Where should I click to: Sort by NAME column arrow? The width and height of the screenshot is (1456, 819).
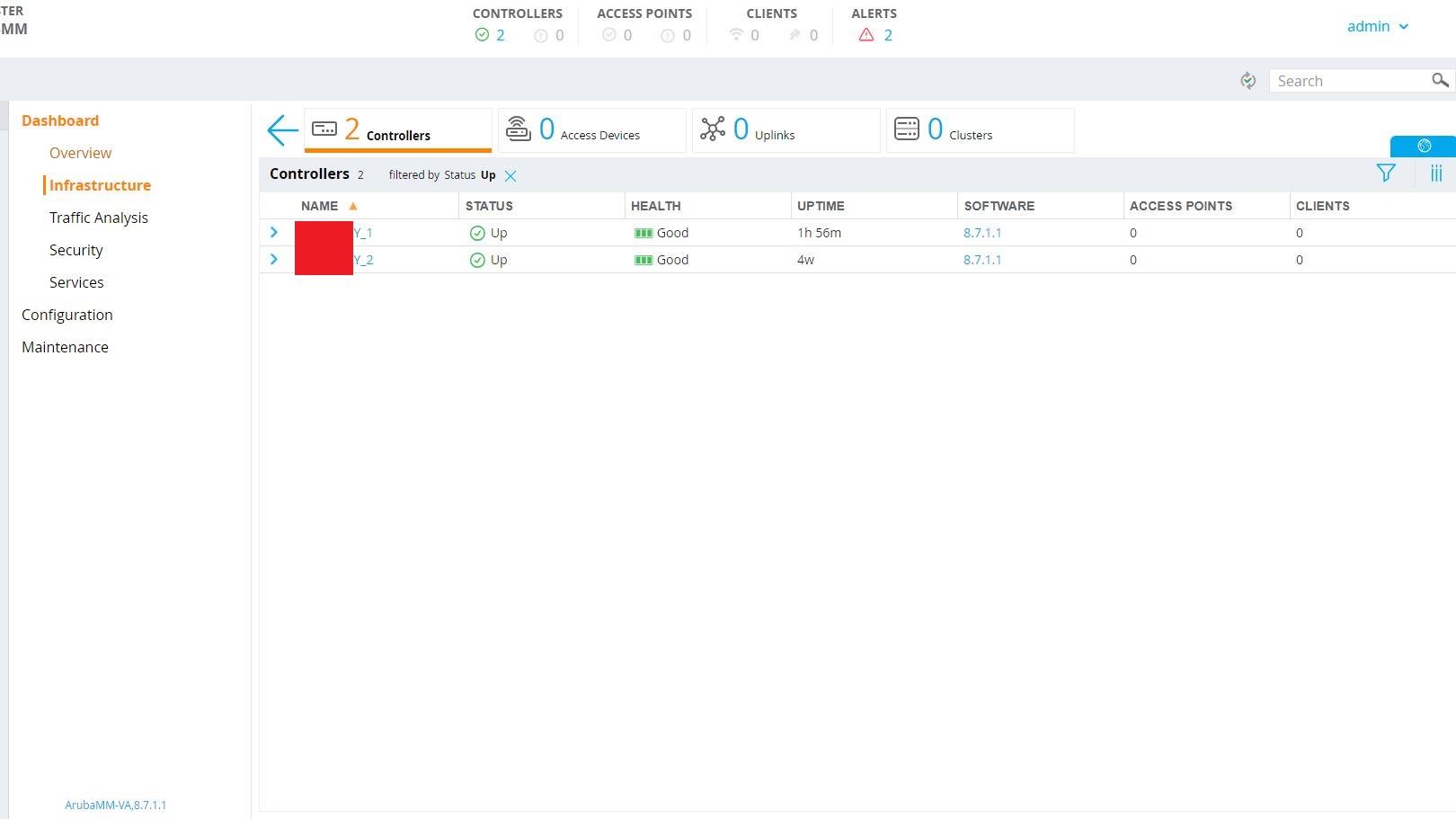click(353, 206)
